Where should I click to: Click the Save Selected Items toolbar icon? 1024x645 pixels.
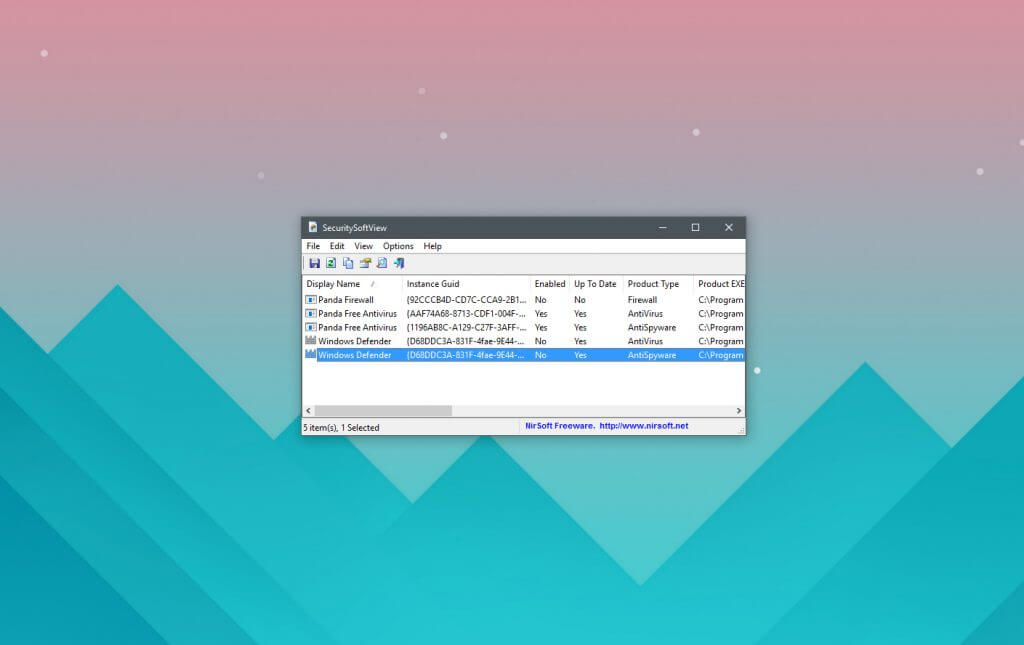pyautogui.click(x=314, y=263)
